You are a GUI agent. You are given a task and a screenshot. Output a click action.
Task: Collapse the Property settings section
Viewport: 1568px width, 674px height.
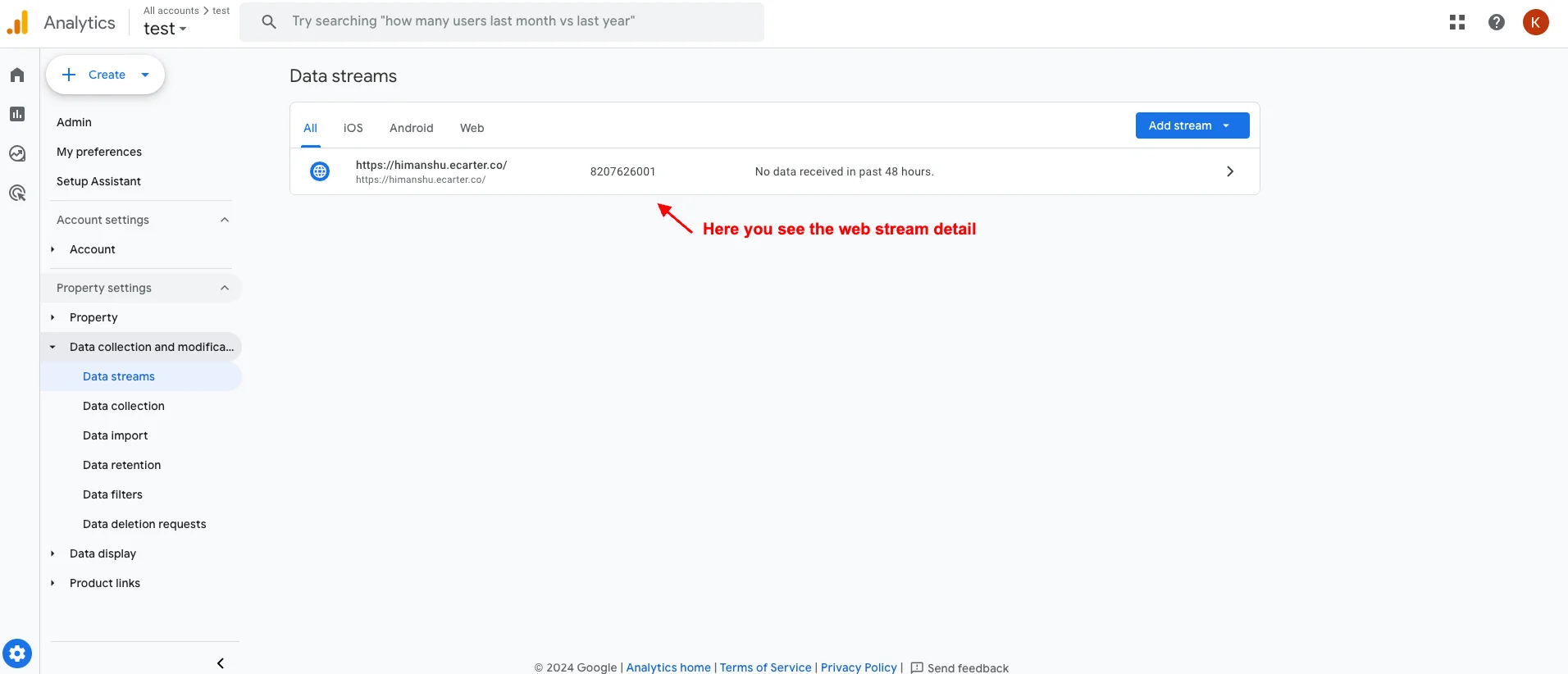pyautogui.click(x=224, y=288)
